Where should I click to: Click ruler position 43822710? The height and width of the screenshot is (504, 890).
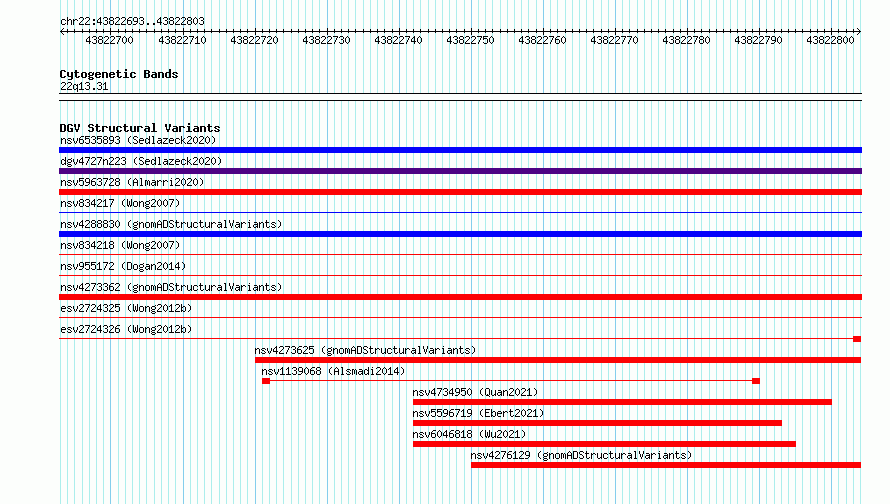(182, 40)
